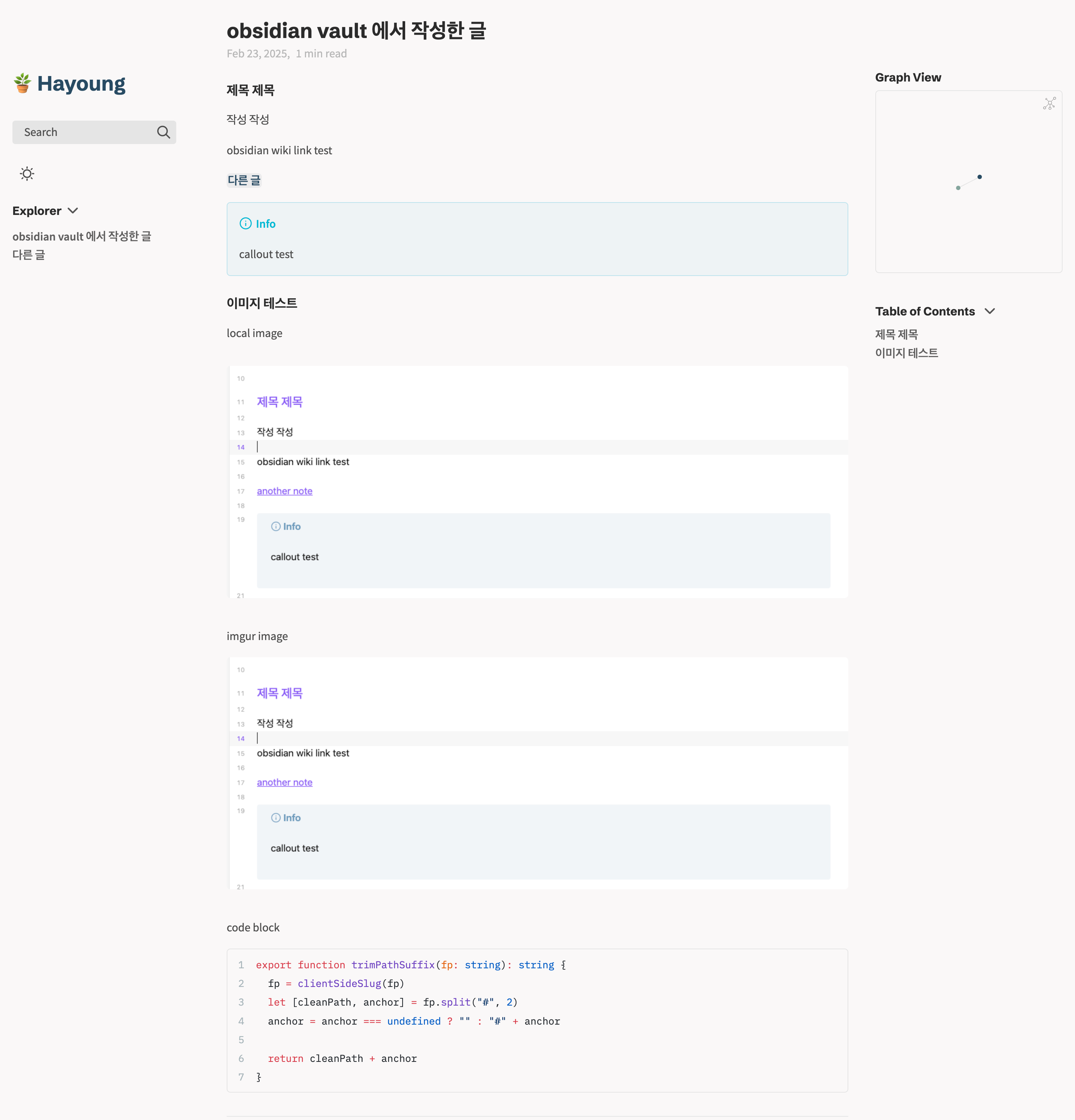Screen dimensions: 1075x1120
Task: Open the Hayoung home page title
Action: (x=81, y=84)
